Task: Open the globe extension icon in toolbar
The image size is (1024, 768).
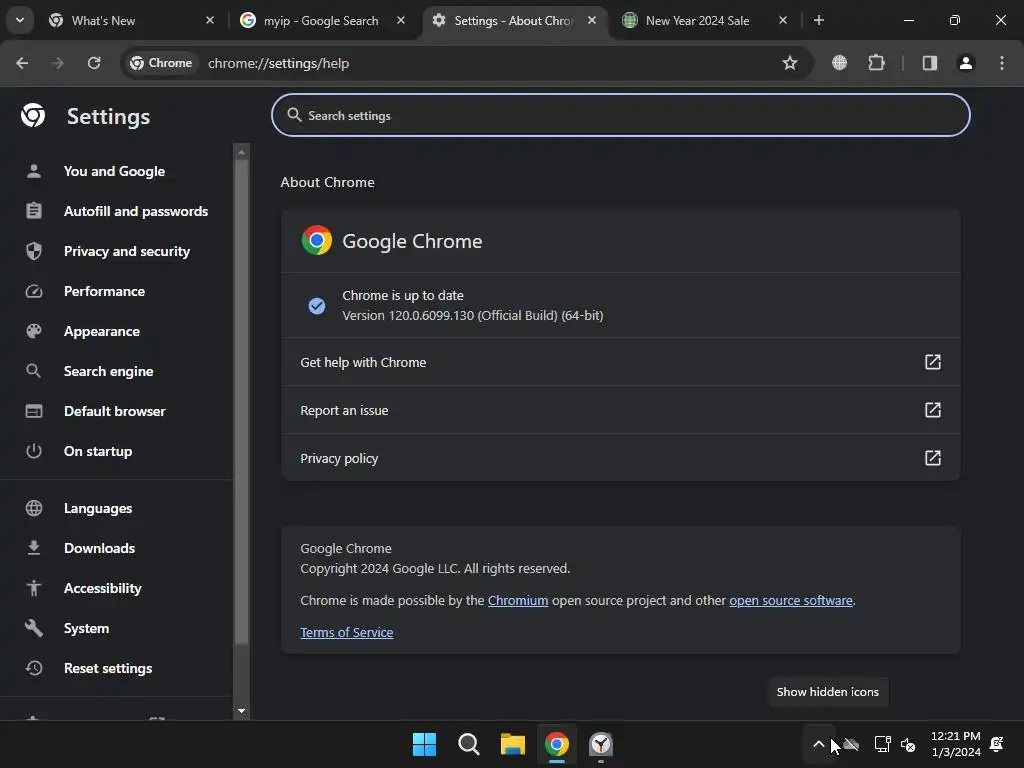Action: click(x=839, y=63)
